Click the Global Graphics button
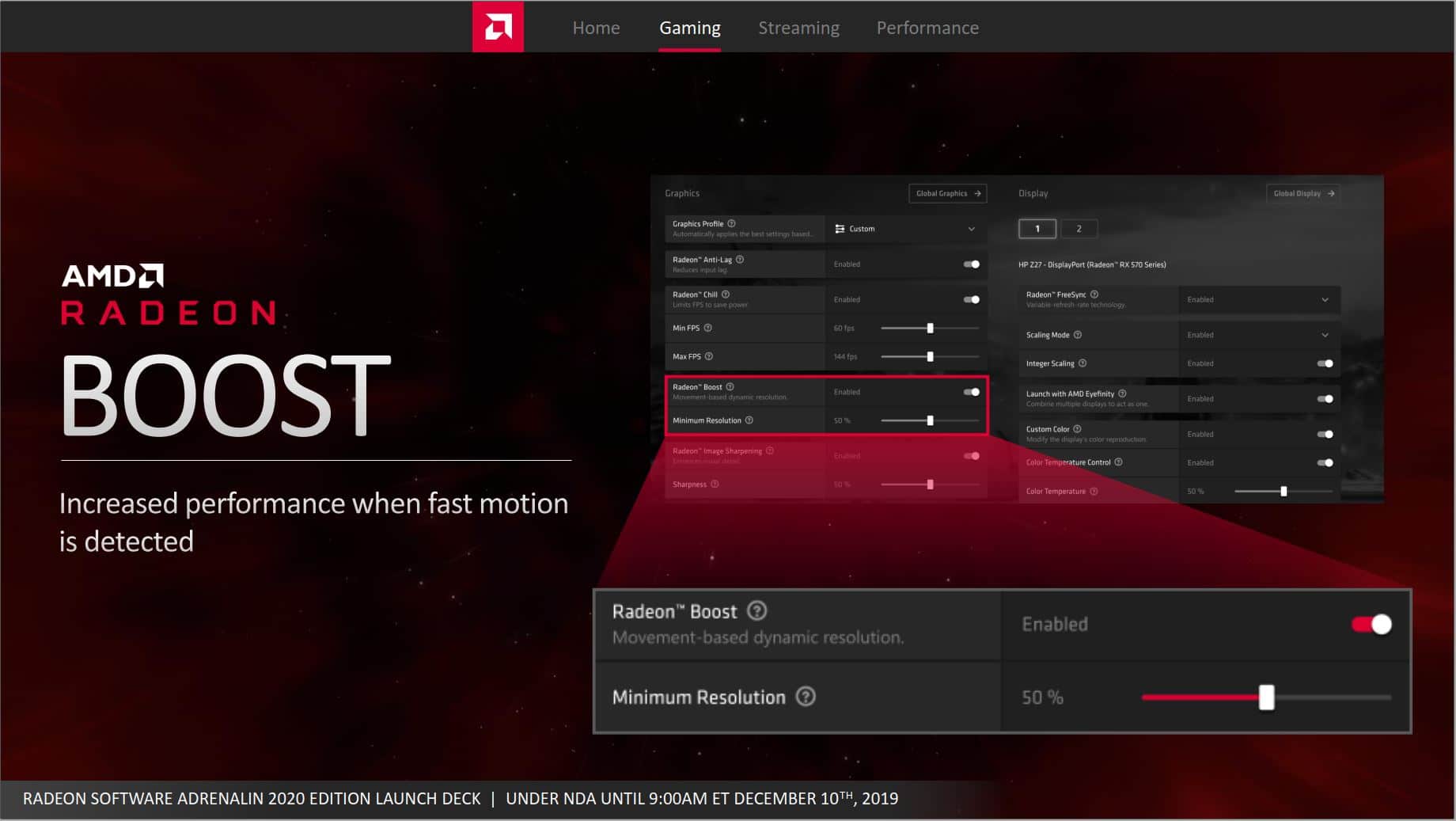The height and width of the screenshot is (821, 1456). pyautogui.click(x=947, y=193)
